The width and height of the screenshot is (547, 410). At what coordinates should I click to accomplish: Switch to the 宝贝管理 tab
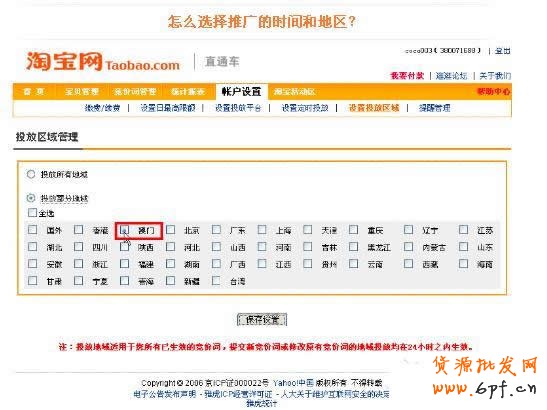pos(82,92)
